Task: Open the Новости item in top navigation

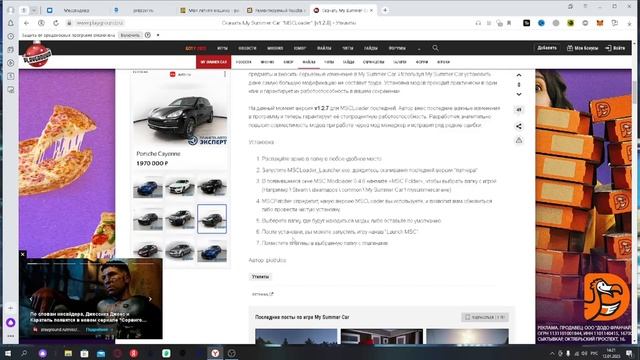Action: click(247, 48)
